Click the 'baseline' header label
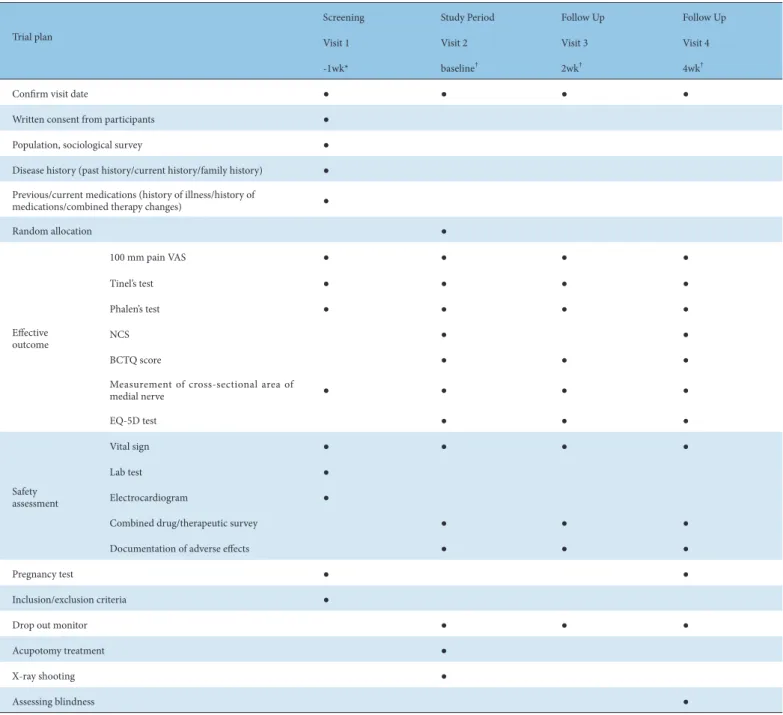Viewport: 783px width, 715px height. pos(459,68)
